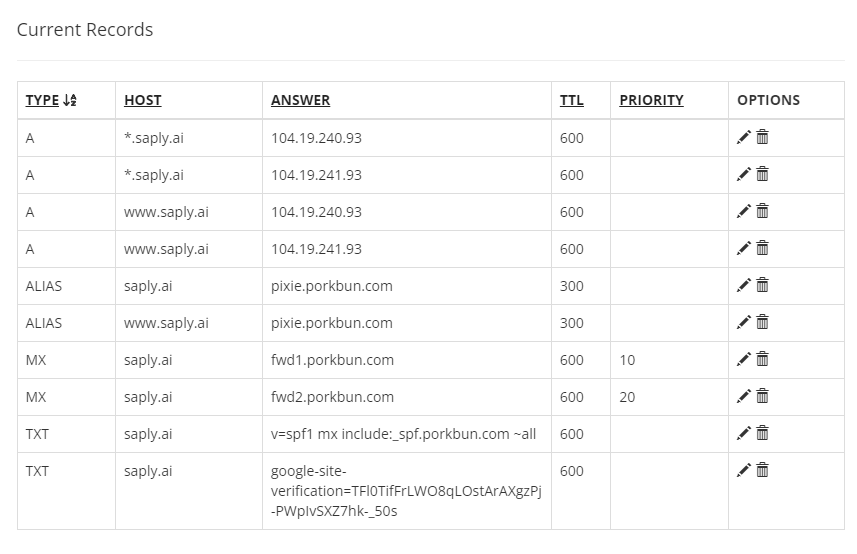
Task: Delete the www.saply.ai ALIAS record
Action: tap(762, 323)
